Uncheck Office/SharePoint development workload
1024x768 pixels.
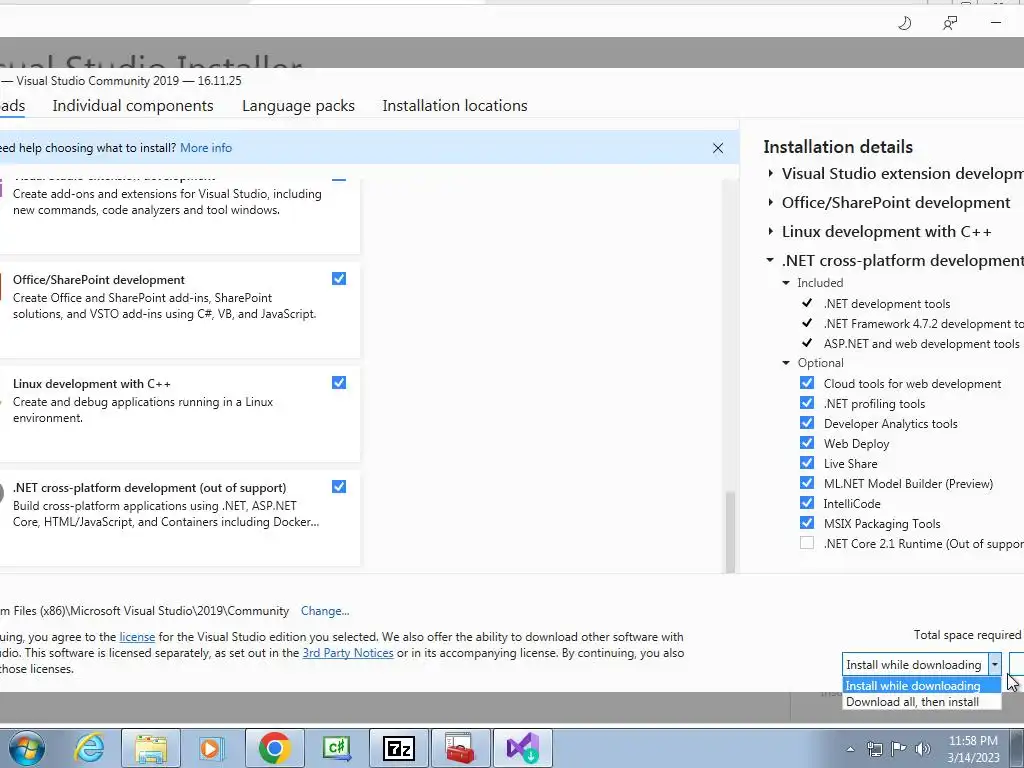pos(339,279)
